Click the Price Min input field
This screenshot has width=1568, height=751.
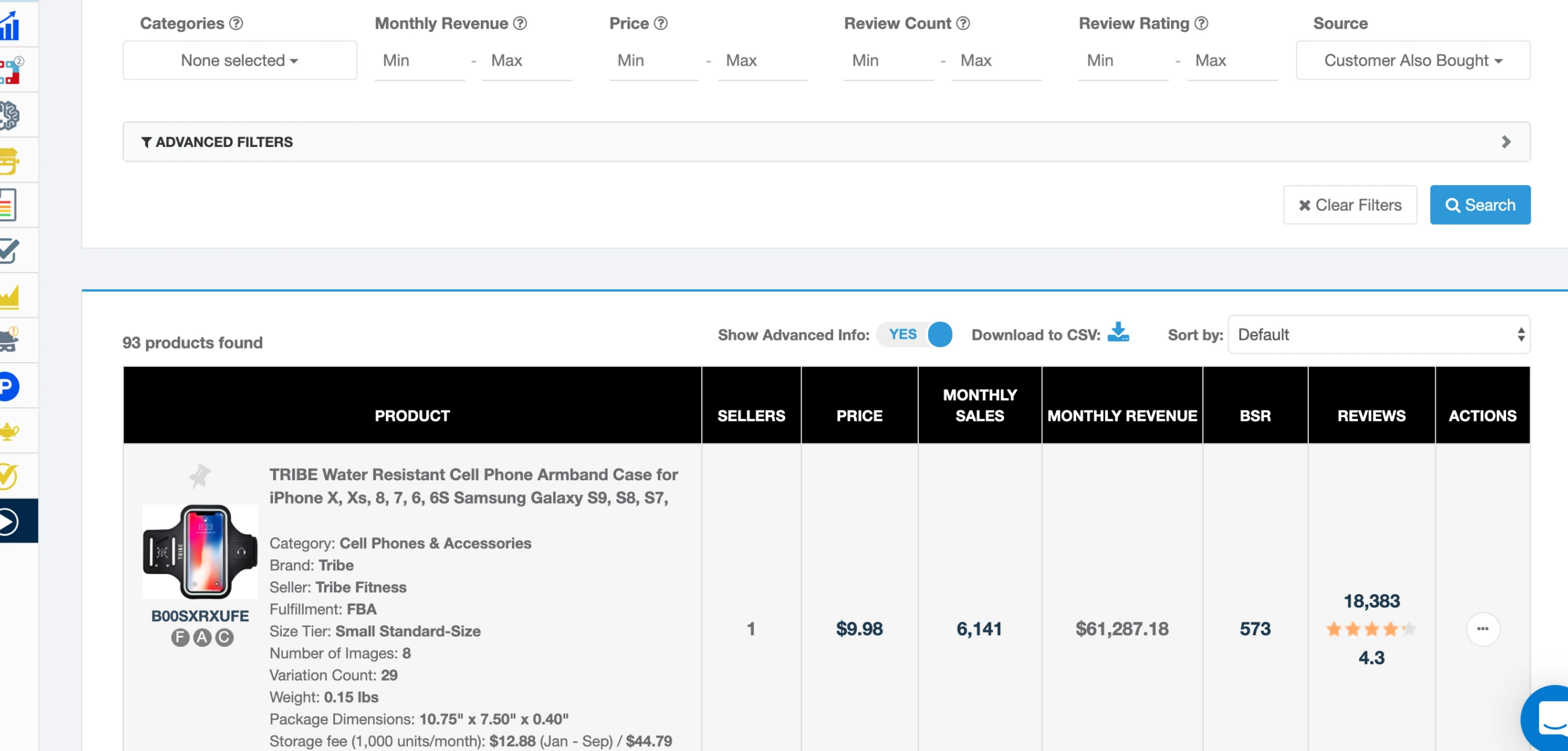pos(653,61)
